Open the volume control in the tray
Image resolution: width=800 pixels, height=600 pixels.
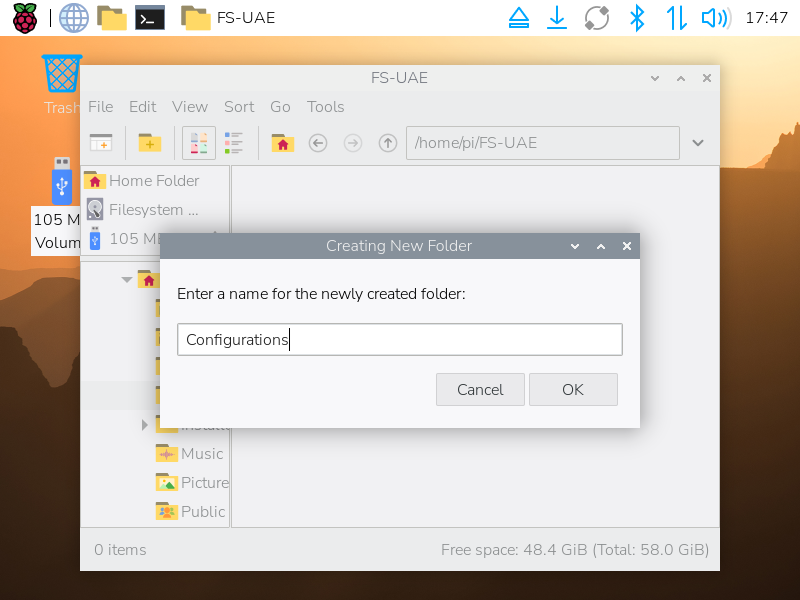(x=714, y=17)
